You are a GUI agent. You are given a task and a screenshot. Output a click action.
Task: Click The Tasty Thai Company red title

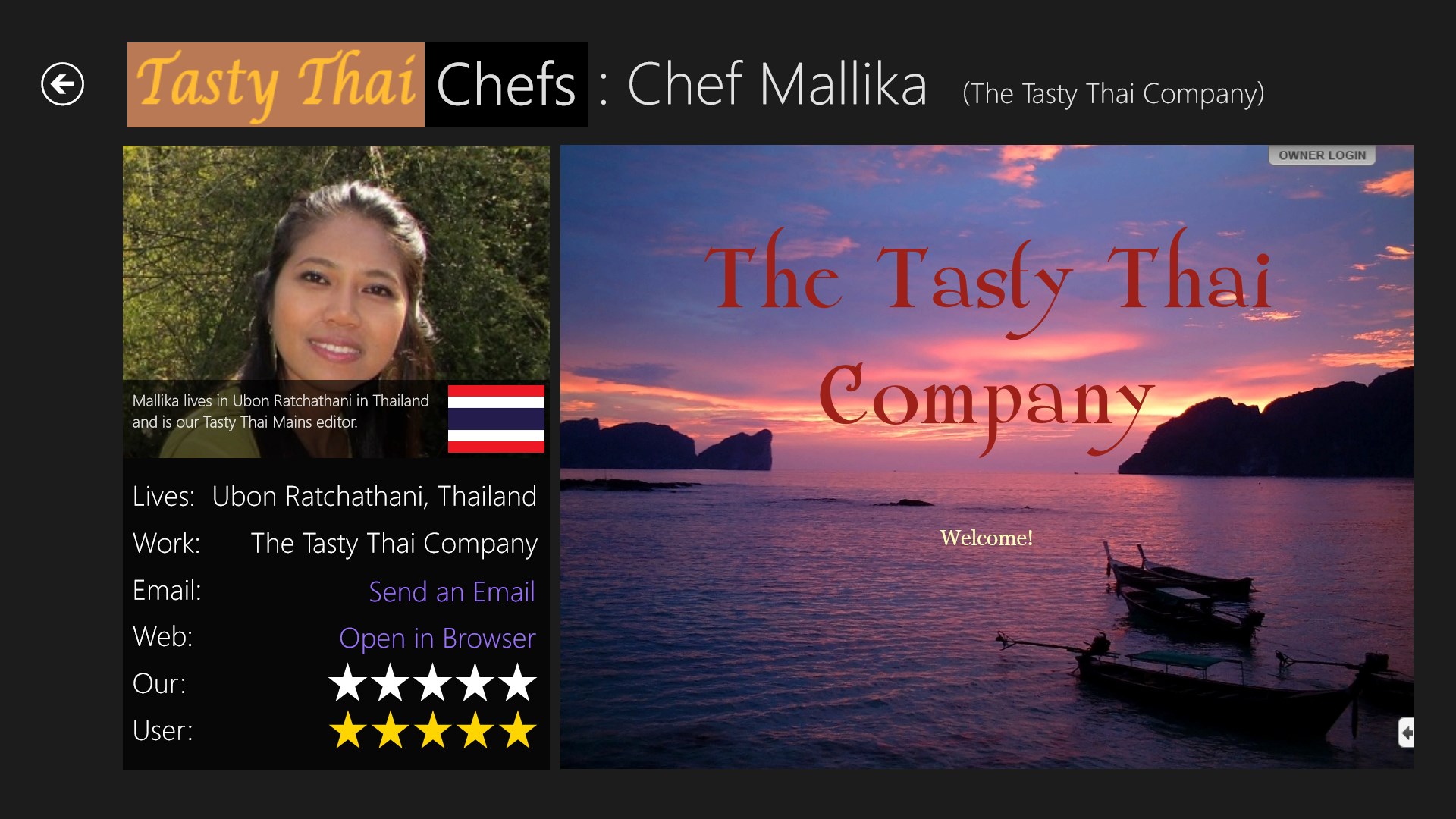click(987, 341)
